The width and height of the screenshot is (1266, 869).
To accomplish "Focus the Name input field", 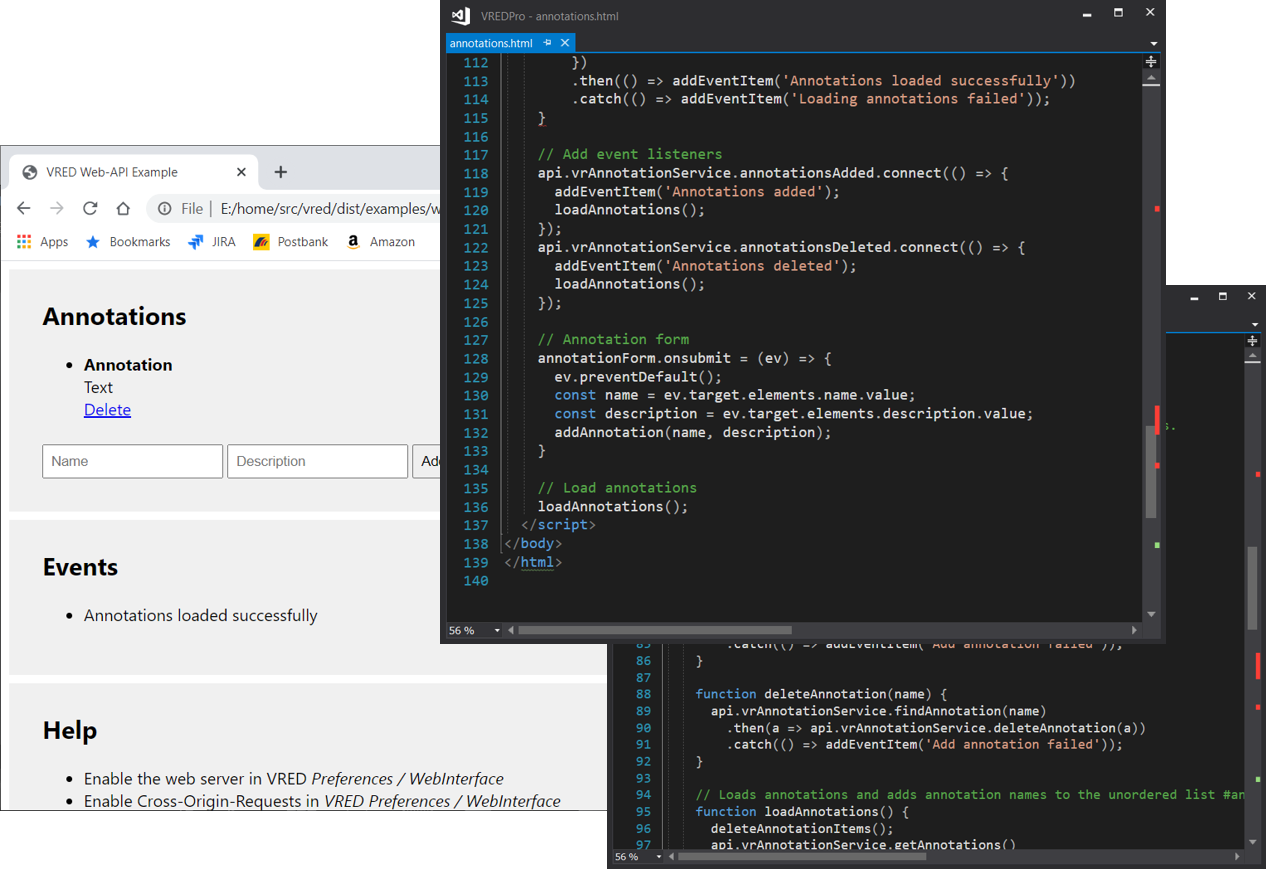I will (132, 461).
